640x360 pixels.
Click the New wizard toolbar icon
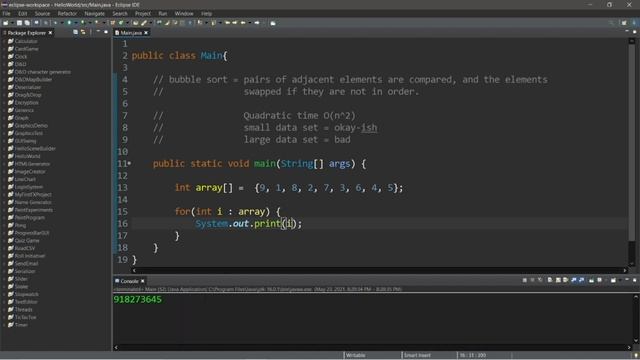point(5,23)
